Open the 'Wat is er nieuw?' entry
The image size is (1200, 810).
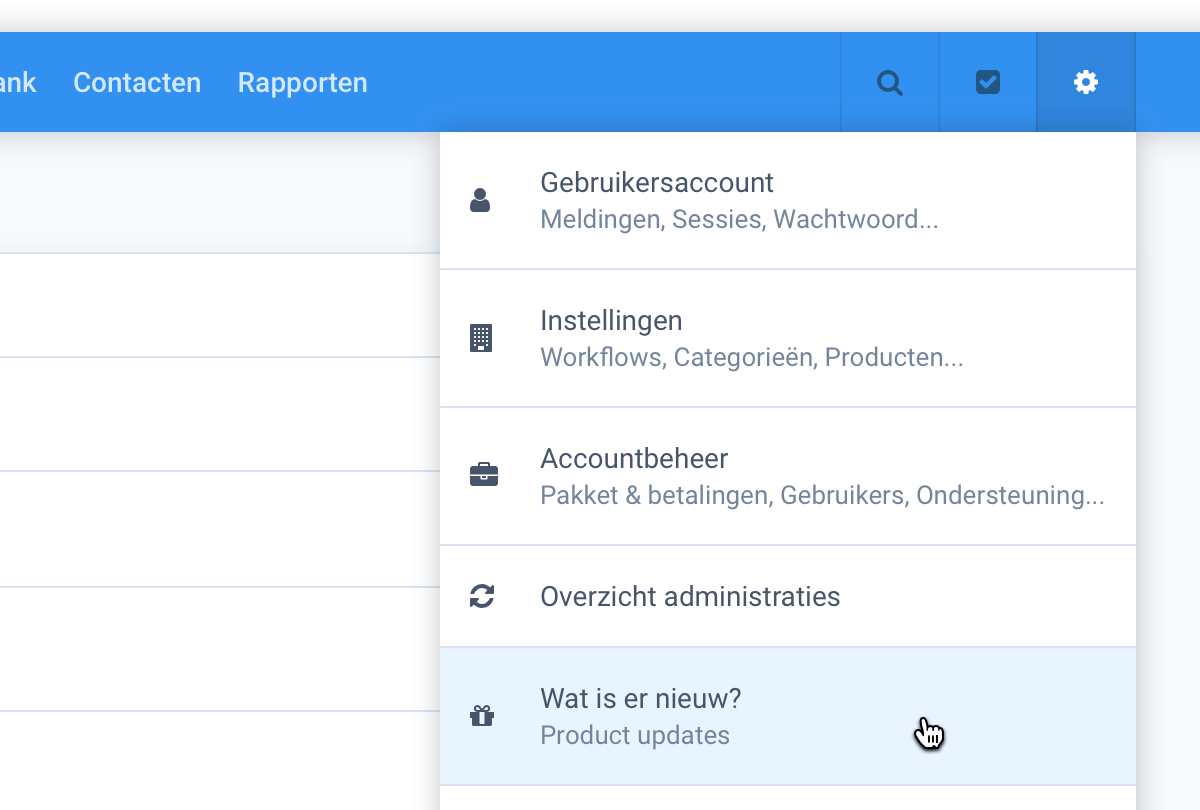tap(640, 698)
